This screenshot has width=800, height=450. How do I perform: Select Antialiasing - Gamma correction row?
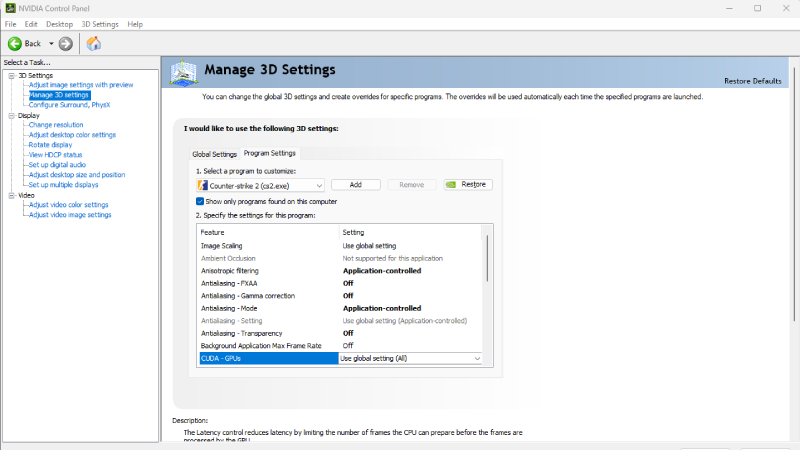pyautogui.click(x=340, y=296)
